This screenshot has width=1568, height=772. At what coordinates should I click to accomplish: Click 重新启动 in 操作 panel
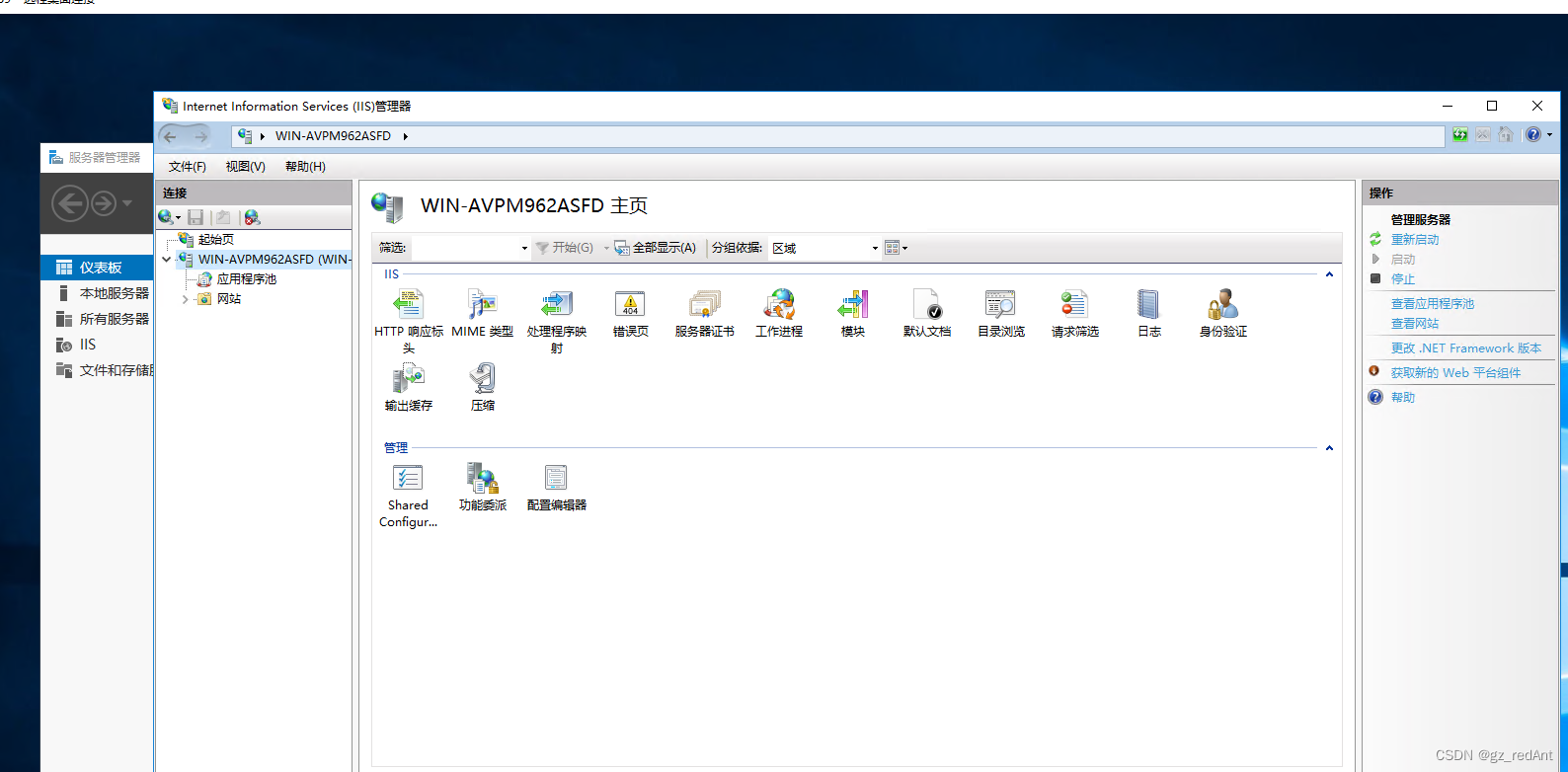pyautogui.click(x=1415, y=240)
